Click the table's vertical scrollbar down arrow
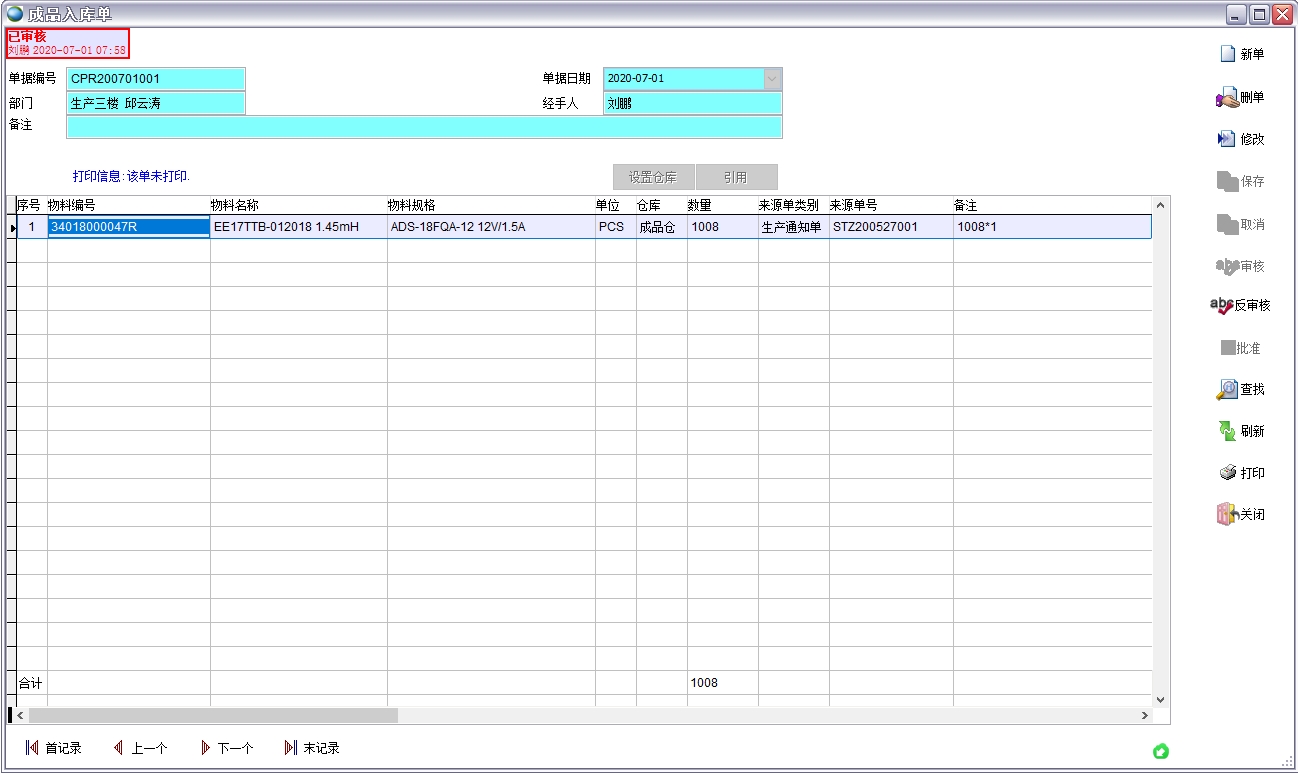This screenshot has height=773, width=1298. coord(1160,700)
